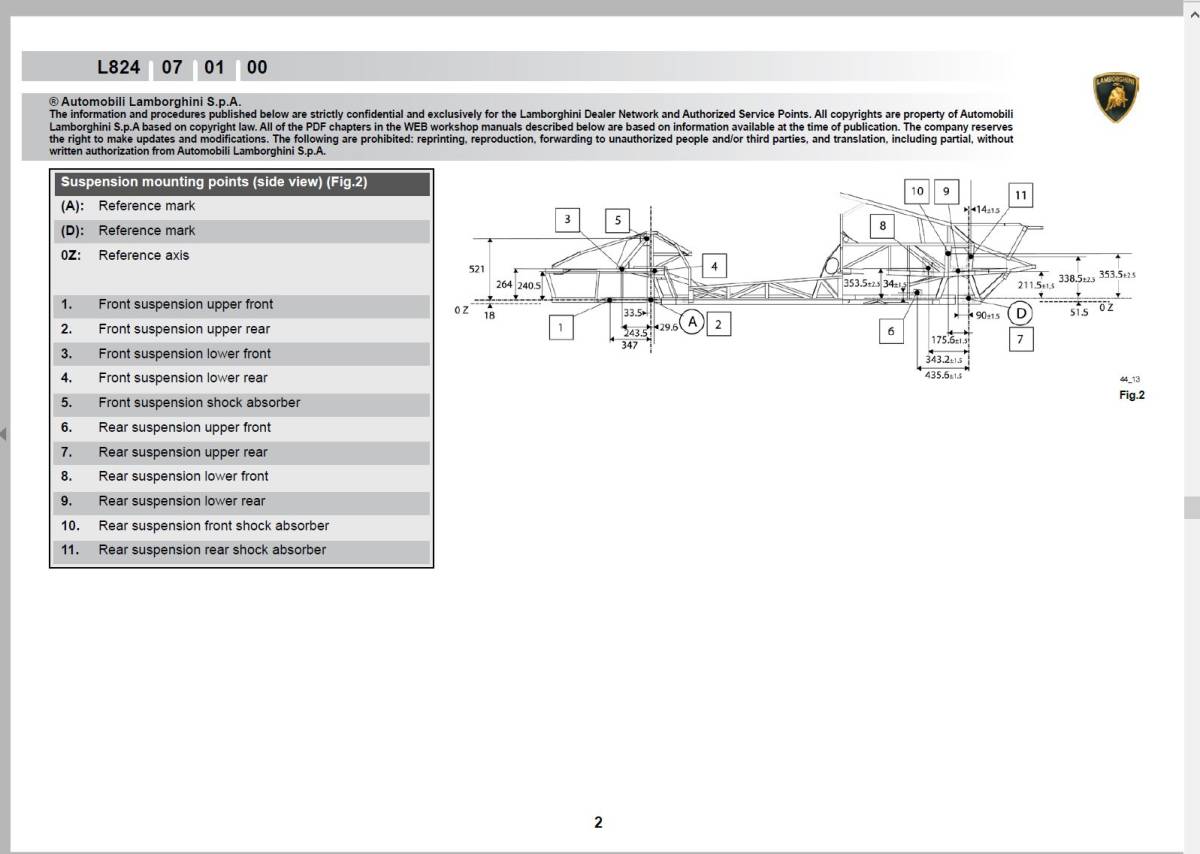Click callout box 10 in diagram
Screen dimensions: 1200x854
(917, 192)
